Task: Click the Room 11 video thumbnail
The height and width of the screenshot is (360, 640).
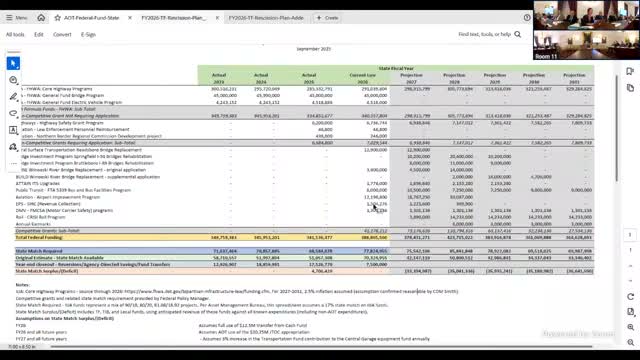Action: pos(587,45)
